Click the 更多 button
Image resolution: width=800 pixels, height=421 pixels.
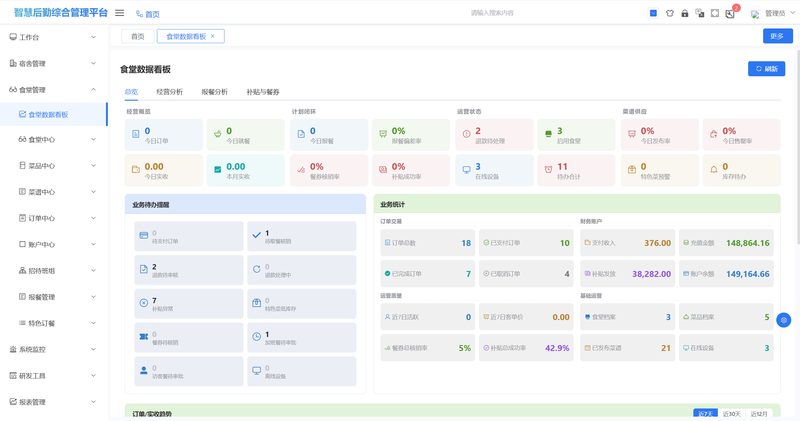[x=778, y=36]
